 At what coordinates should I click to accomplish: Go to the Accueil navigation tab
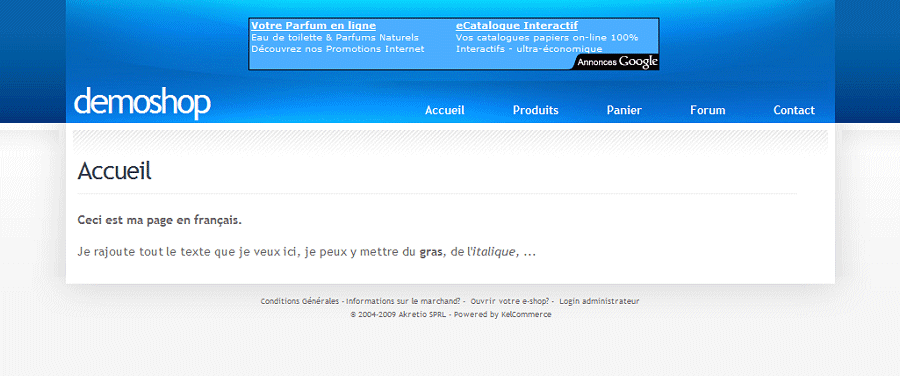pyautogui.click(x=445, y=110)
